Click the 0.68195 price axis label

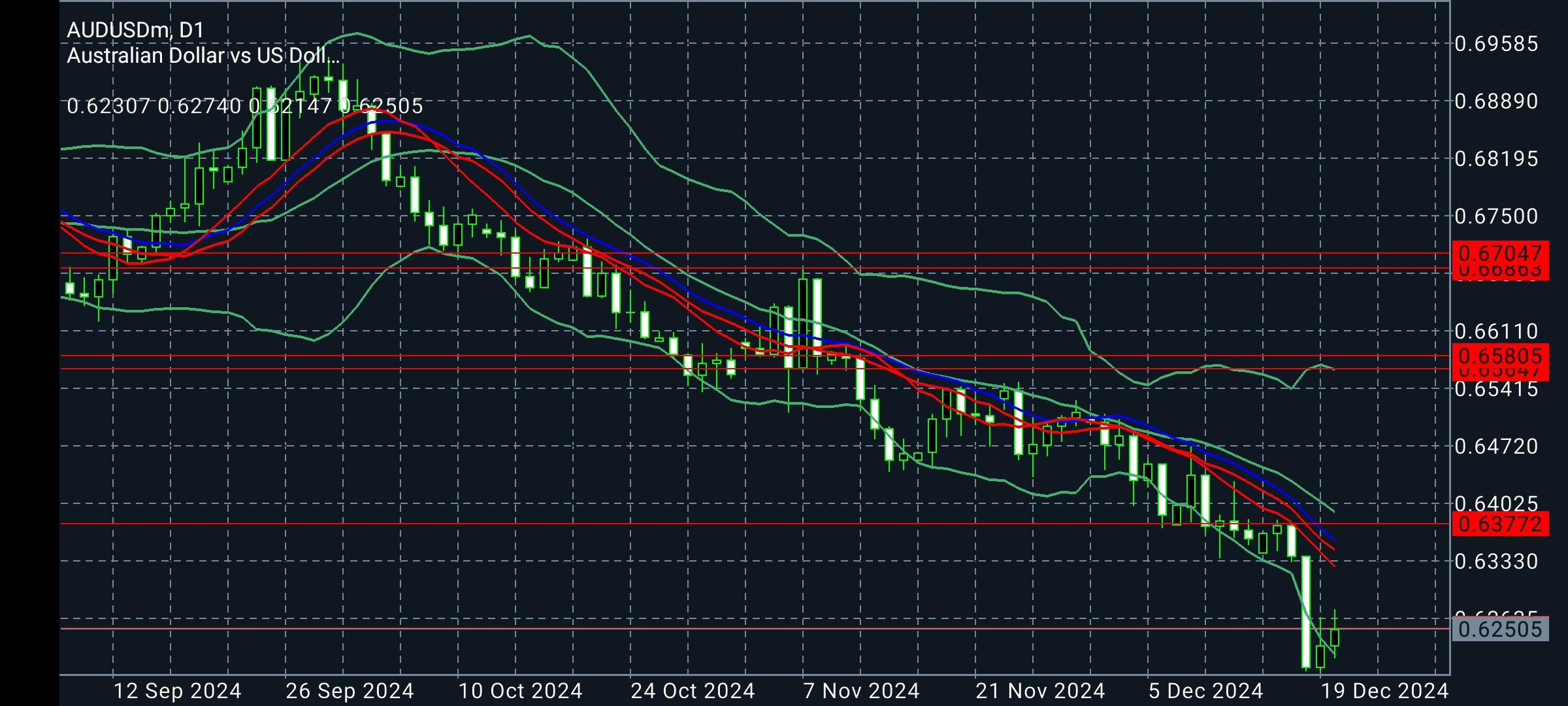[x=1496, y=159]
